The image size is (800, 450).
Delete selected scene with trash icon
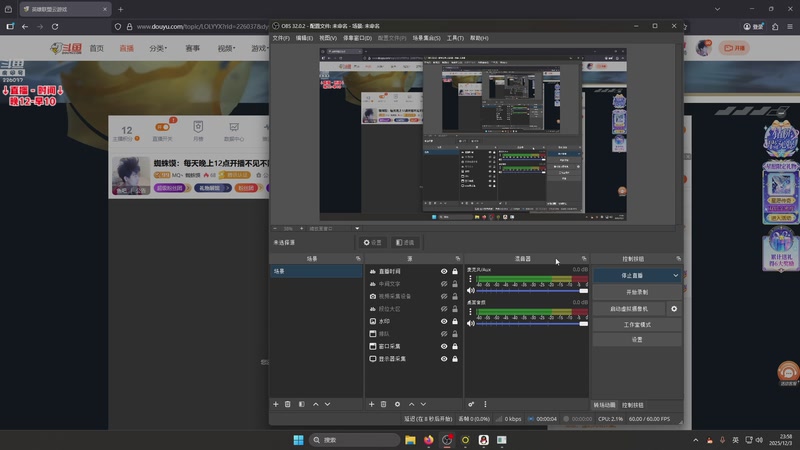(288, 404)
